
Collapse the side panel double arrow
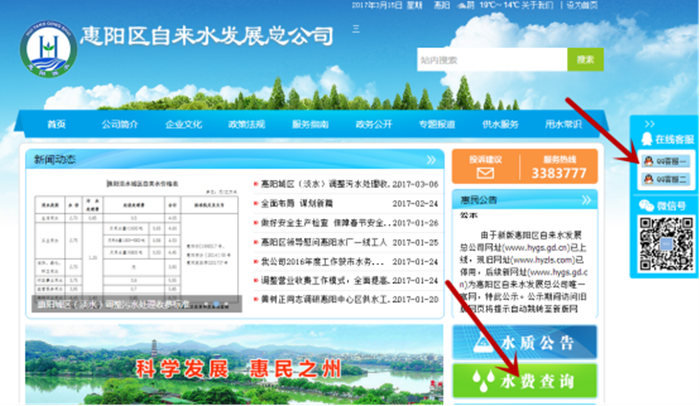click(649, 123)
